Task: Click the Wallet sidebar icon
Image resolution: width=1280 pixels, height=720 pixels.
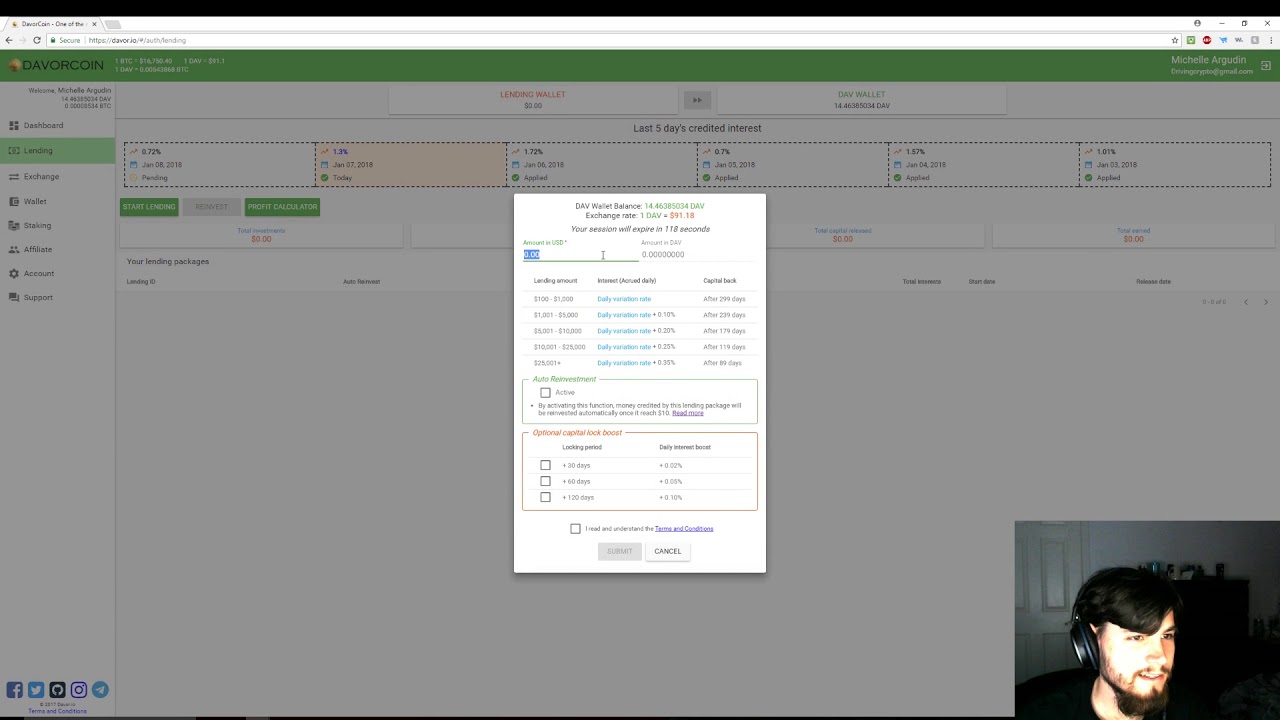Action: point(14,202)
